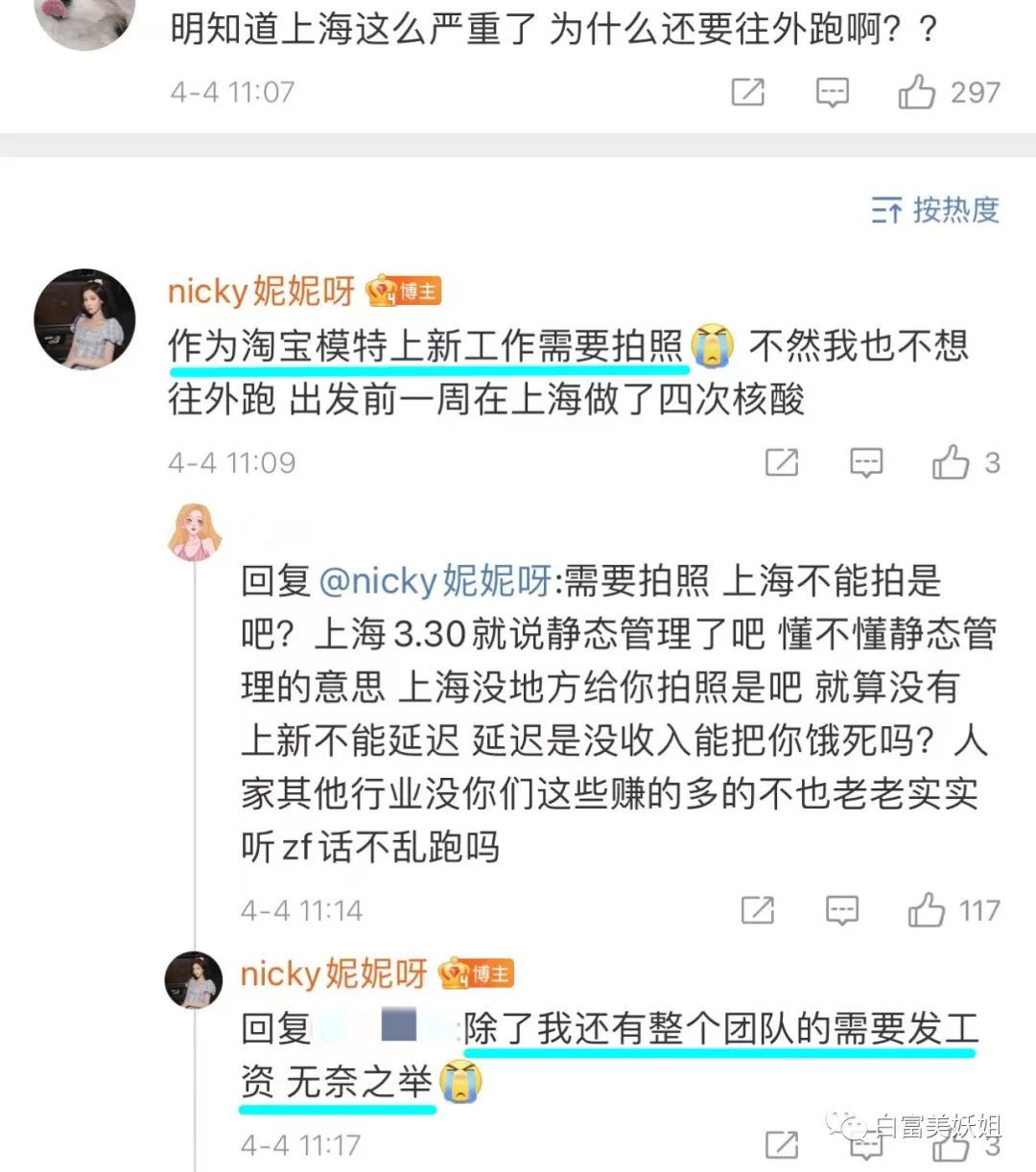View the cartoon-girl avatar of the second replier
1036x1172 pixels.
[195, 530]
